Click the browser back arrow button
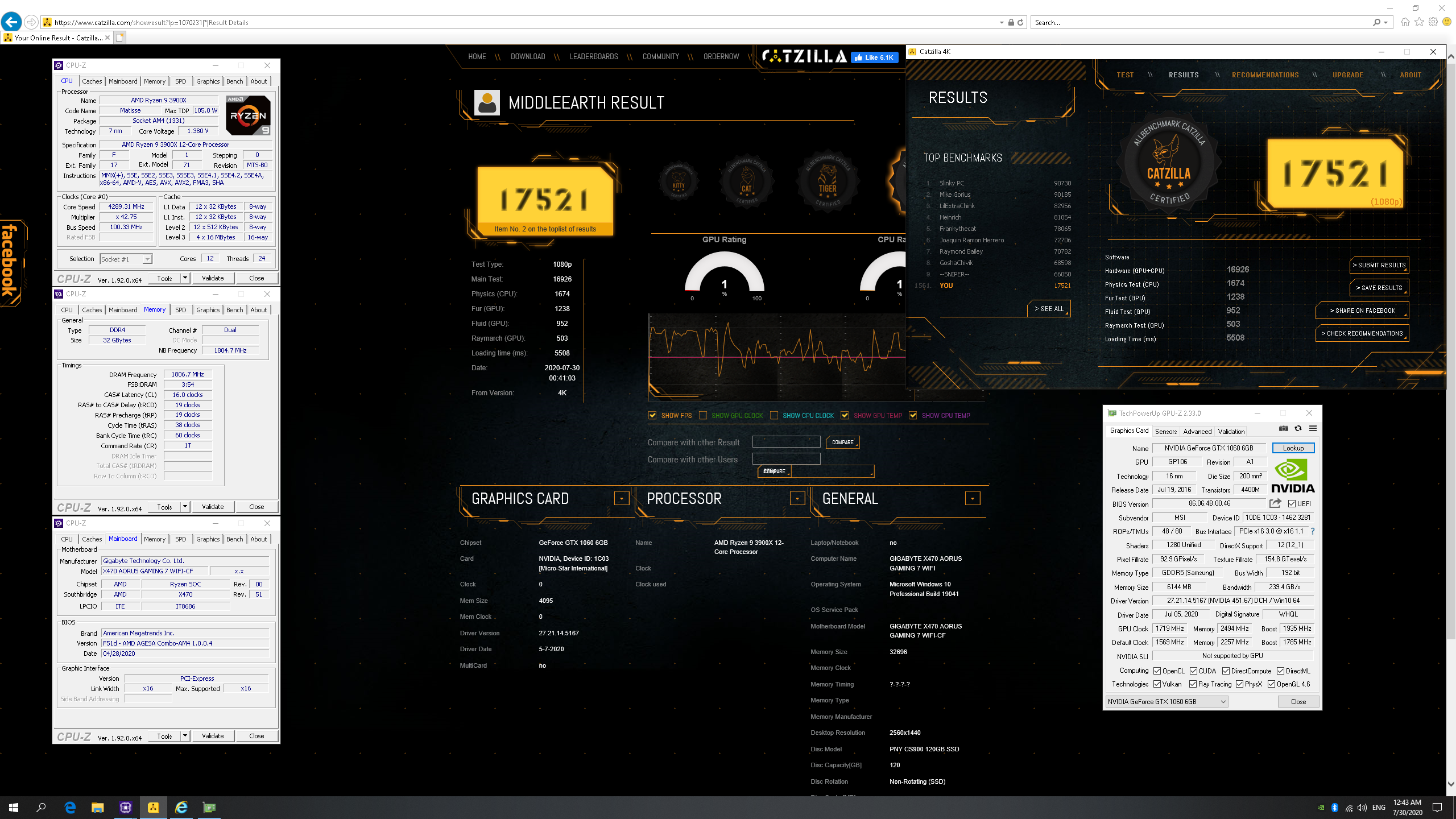The height and width of the screenshot is (819, 1456). pyautogui.click(x=11, y=22)
